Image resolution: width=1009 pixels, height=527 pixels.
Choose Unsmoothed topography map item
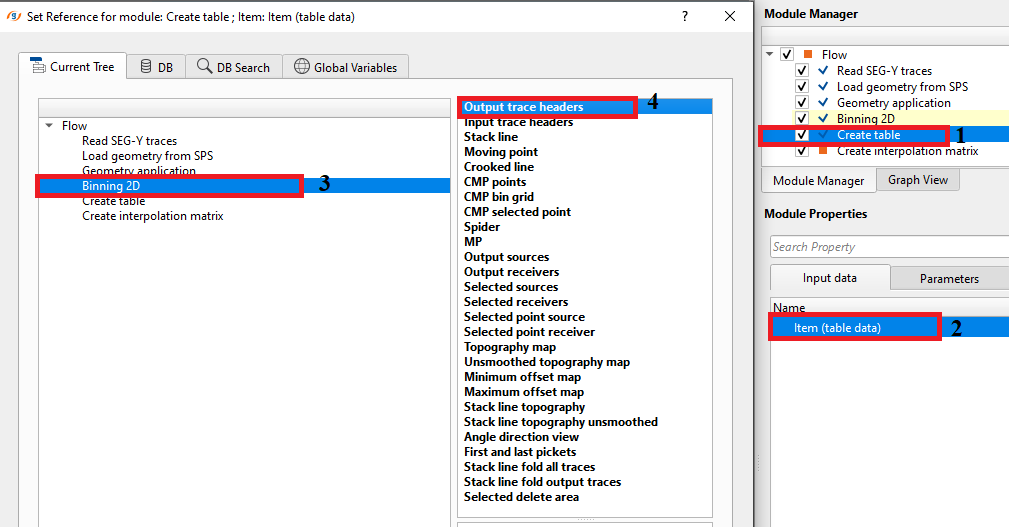click(547, 362)
